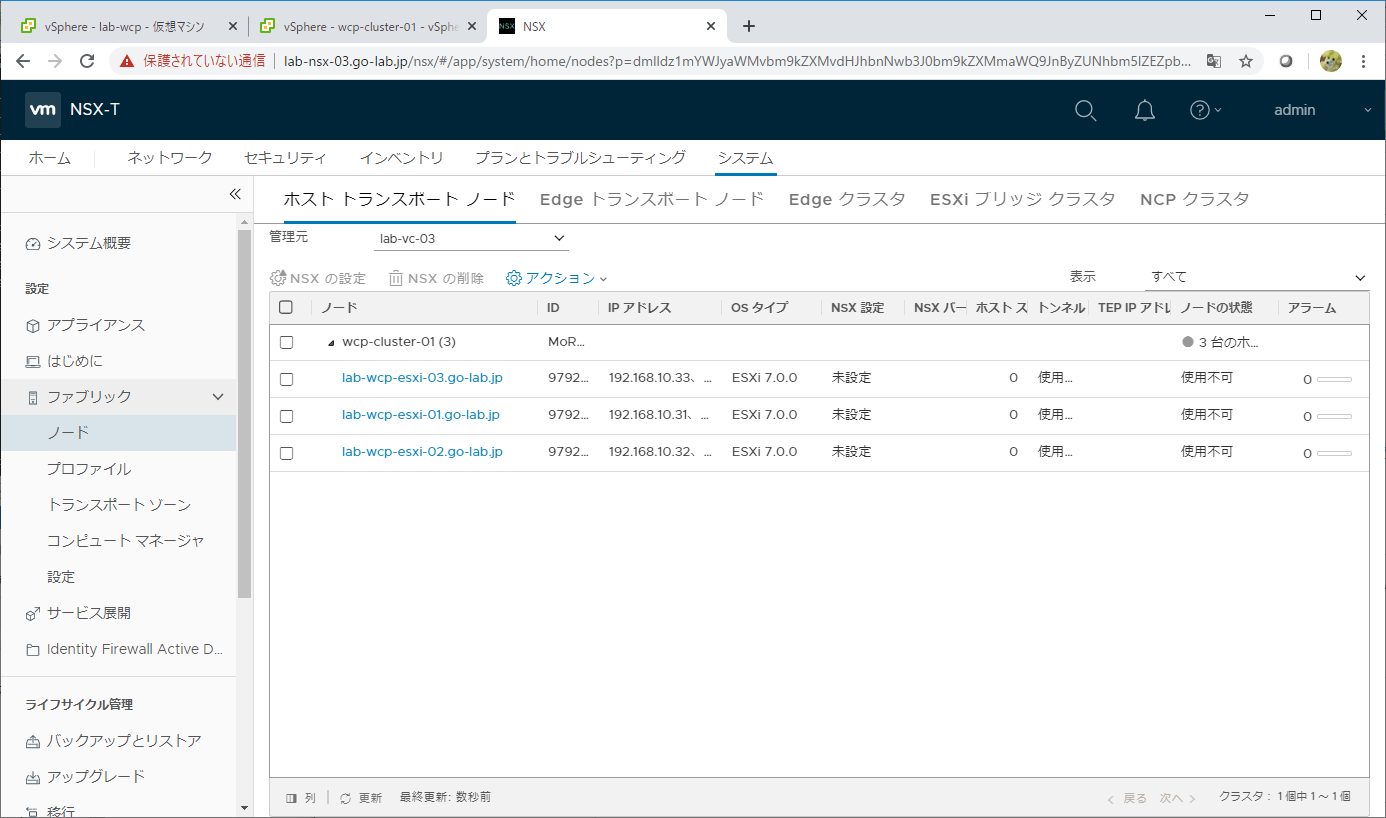Bookmark this page with the star icon

pyautogui.click(x=1246, y=61)
